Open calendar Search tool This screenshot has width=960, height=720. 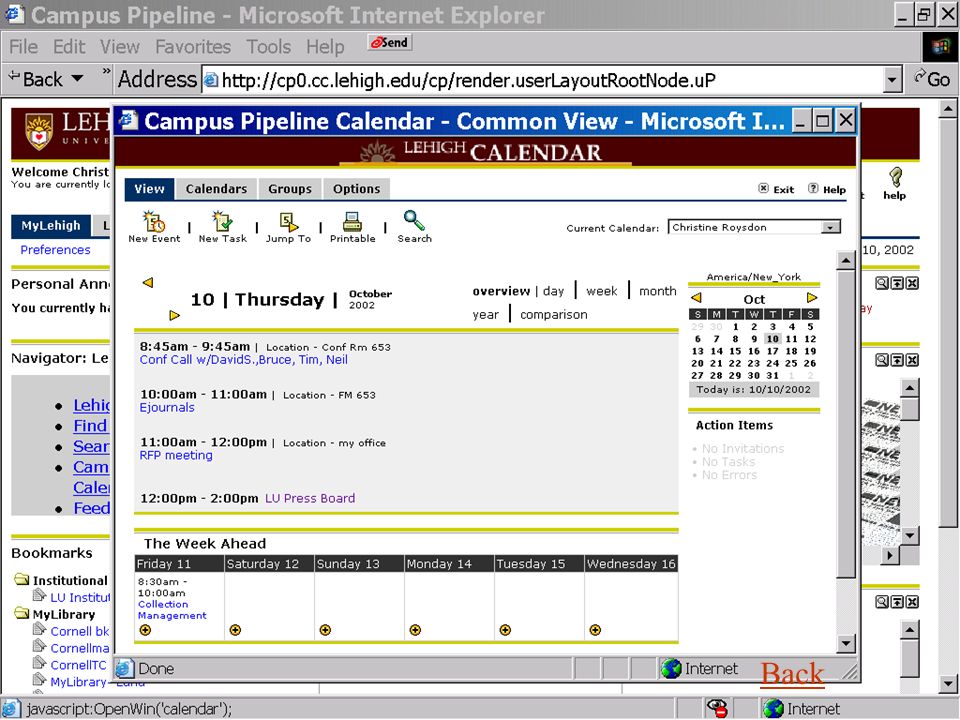click(x=414, y=227)
